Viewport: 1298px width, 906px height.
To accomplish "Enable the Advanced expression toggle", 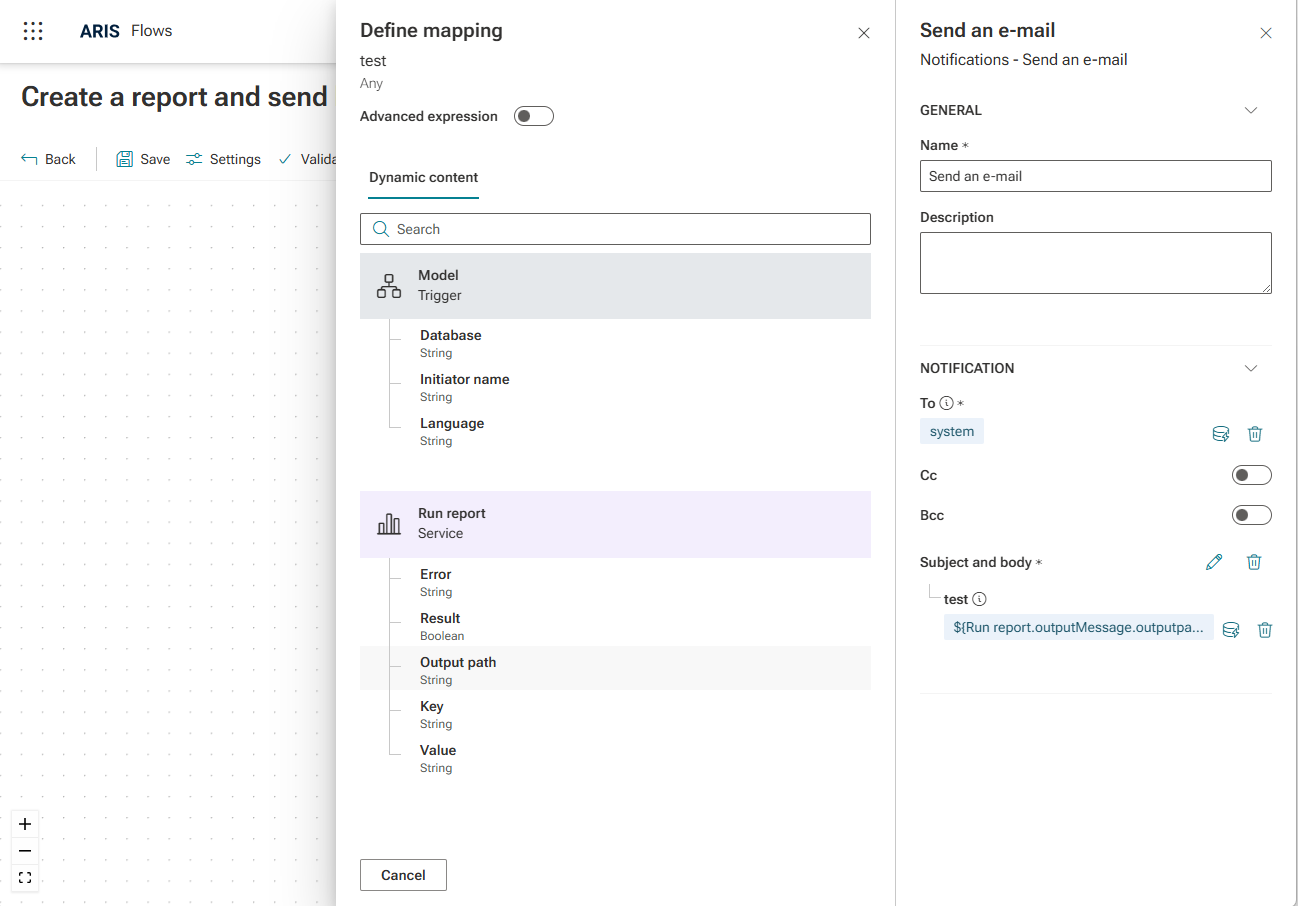I will (x=533, y=116).
